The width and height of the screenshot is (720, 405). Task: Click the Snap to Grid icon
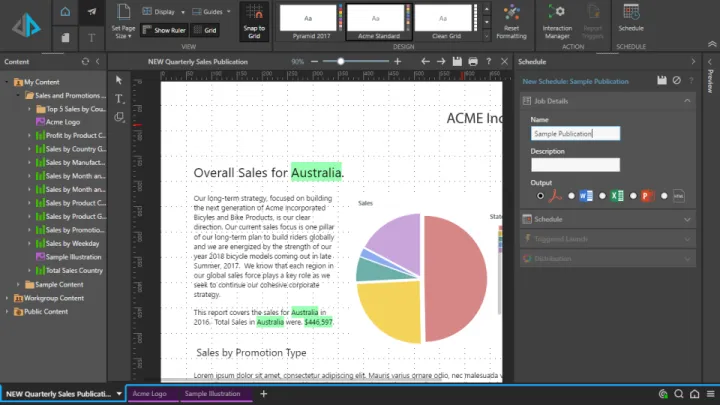click(x=253, y=22)
